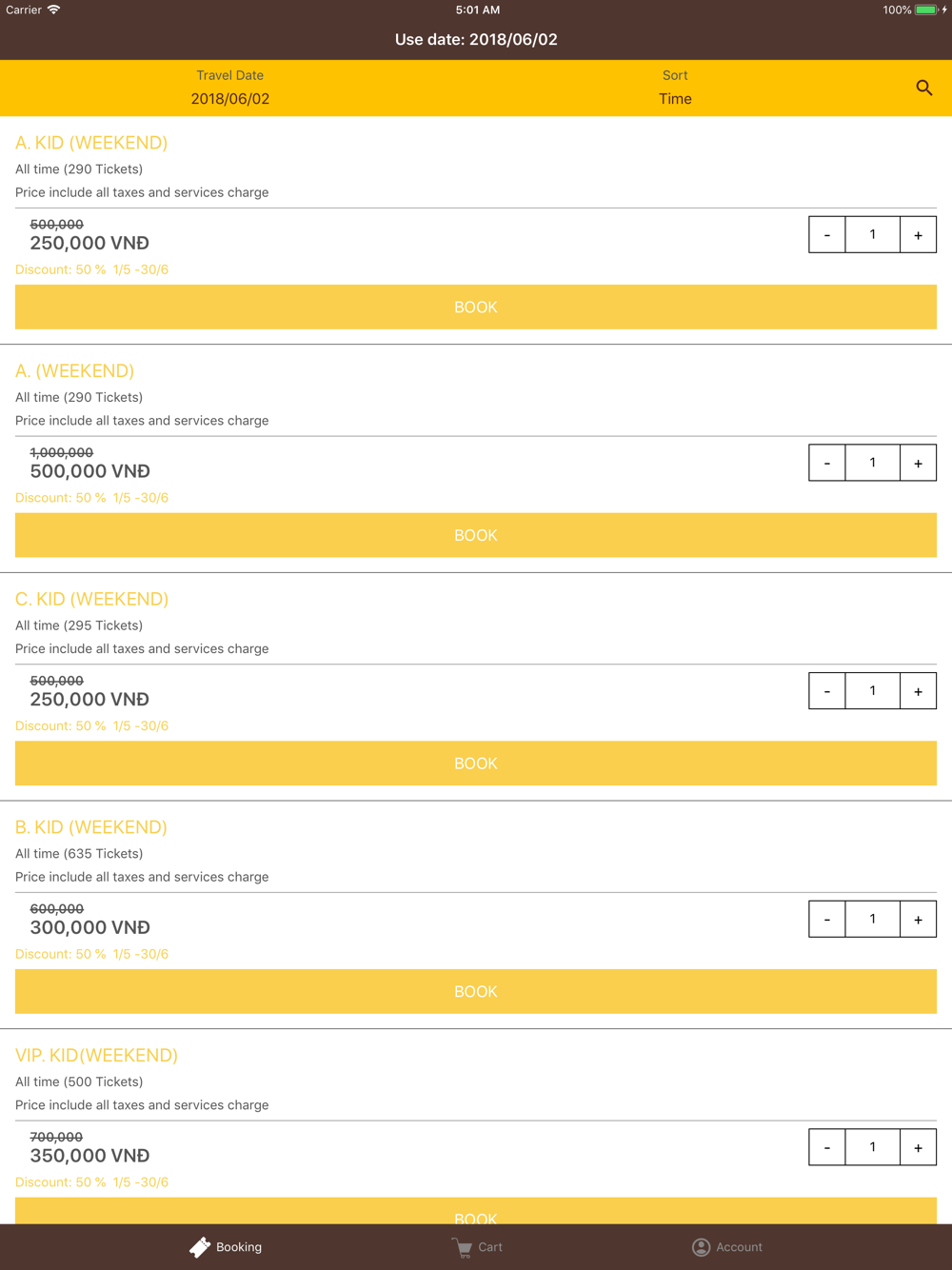
Task: Increase quantity for A. (WEEKEND) ticket
Action: pos(918,464)
